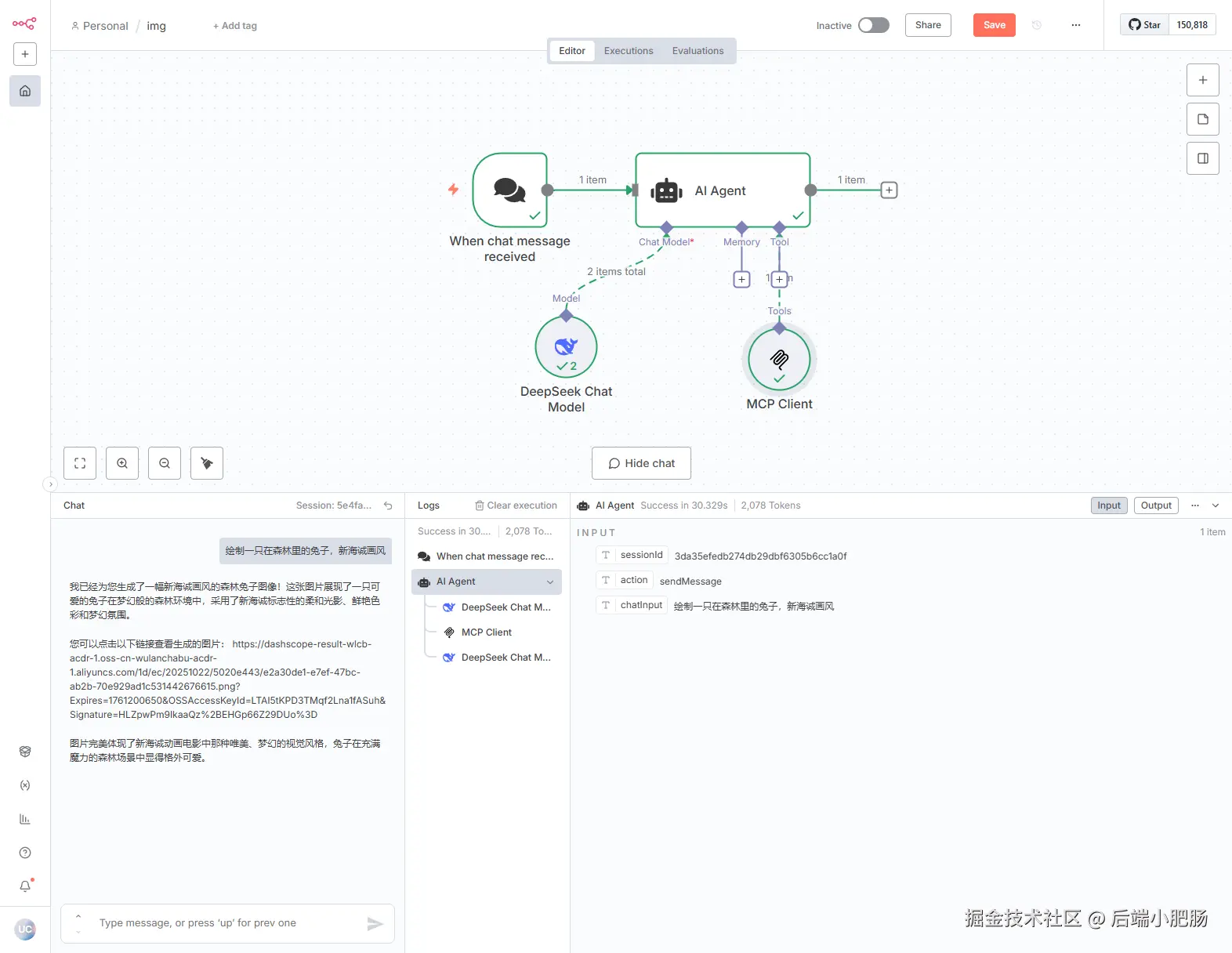Open the help question mark icon

25,853
